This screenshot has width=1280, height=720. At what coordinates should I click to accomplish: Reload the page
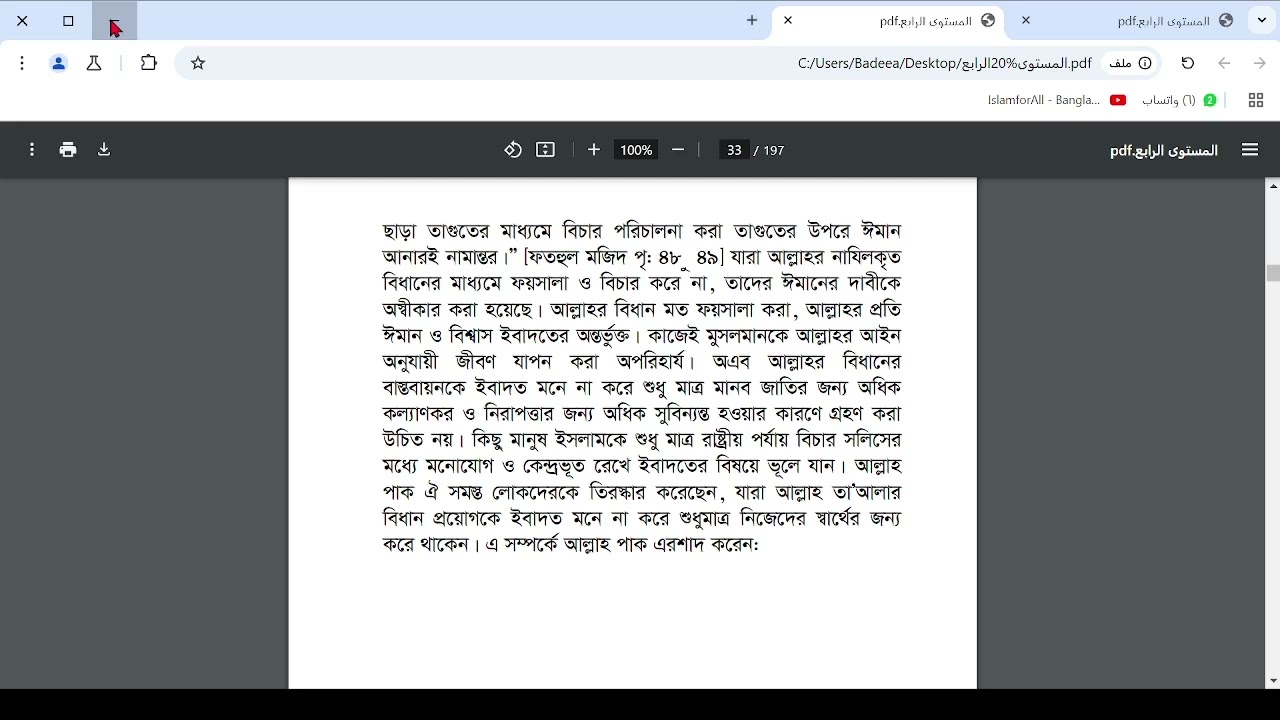1188,63
